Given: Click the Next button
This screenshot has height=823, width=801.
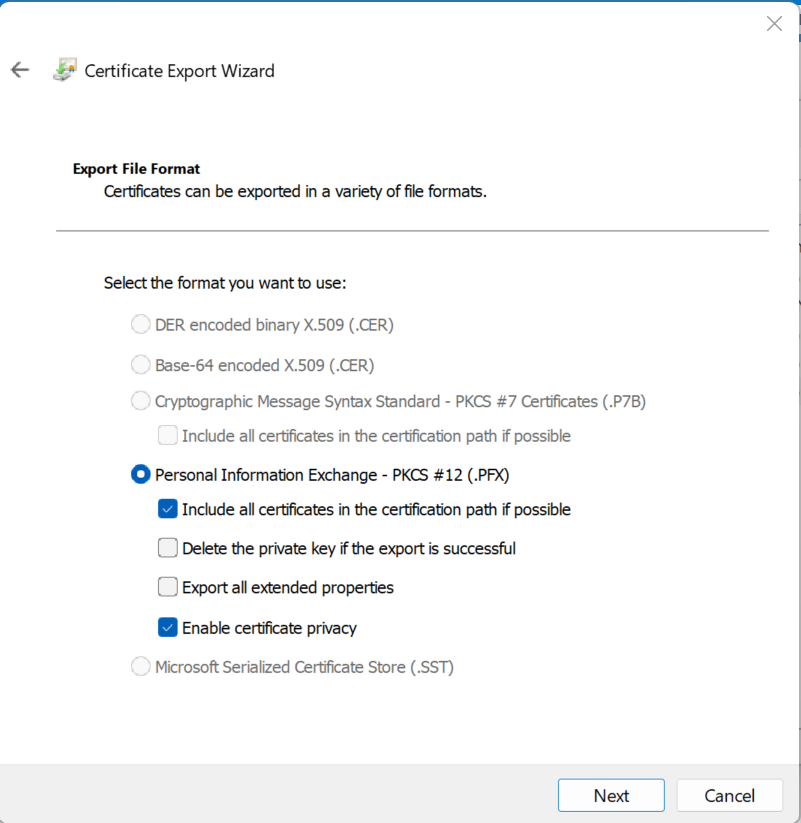Looking at the screenshot, I should coord(611,796).
